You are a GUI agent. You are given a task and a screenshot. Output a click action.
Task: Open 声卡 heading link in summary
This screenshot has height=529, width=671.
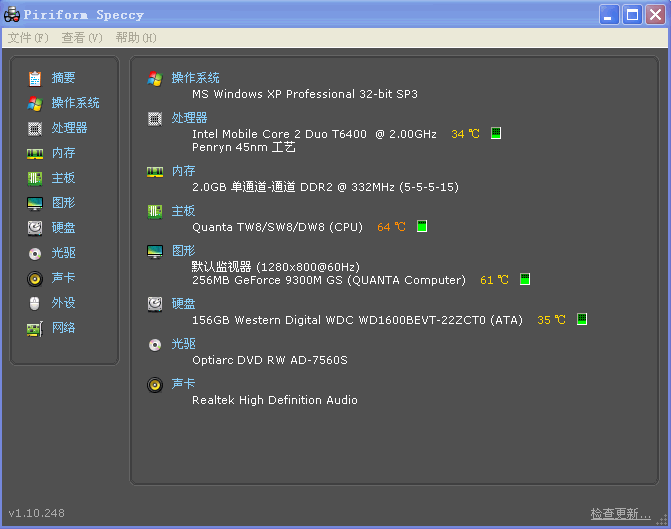click(184, 383)
